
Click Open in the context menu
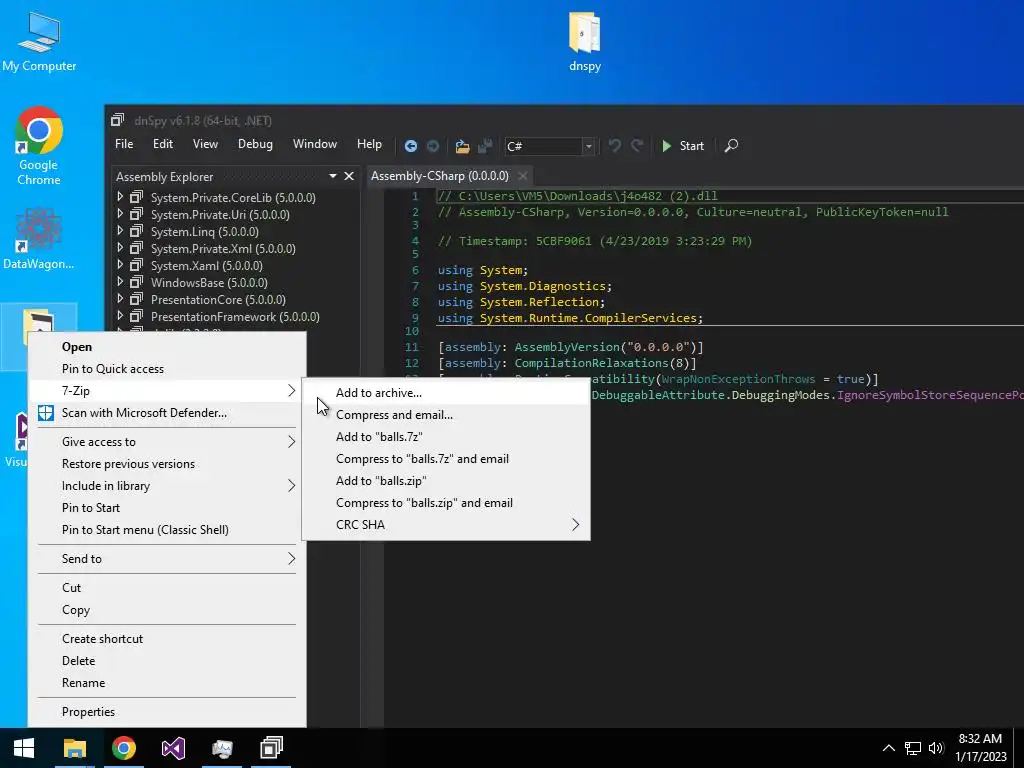coord(167,347)
